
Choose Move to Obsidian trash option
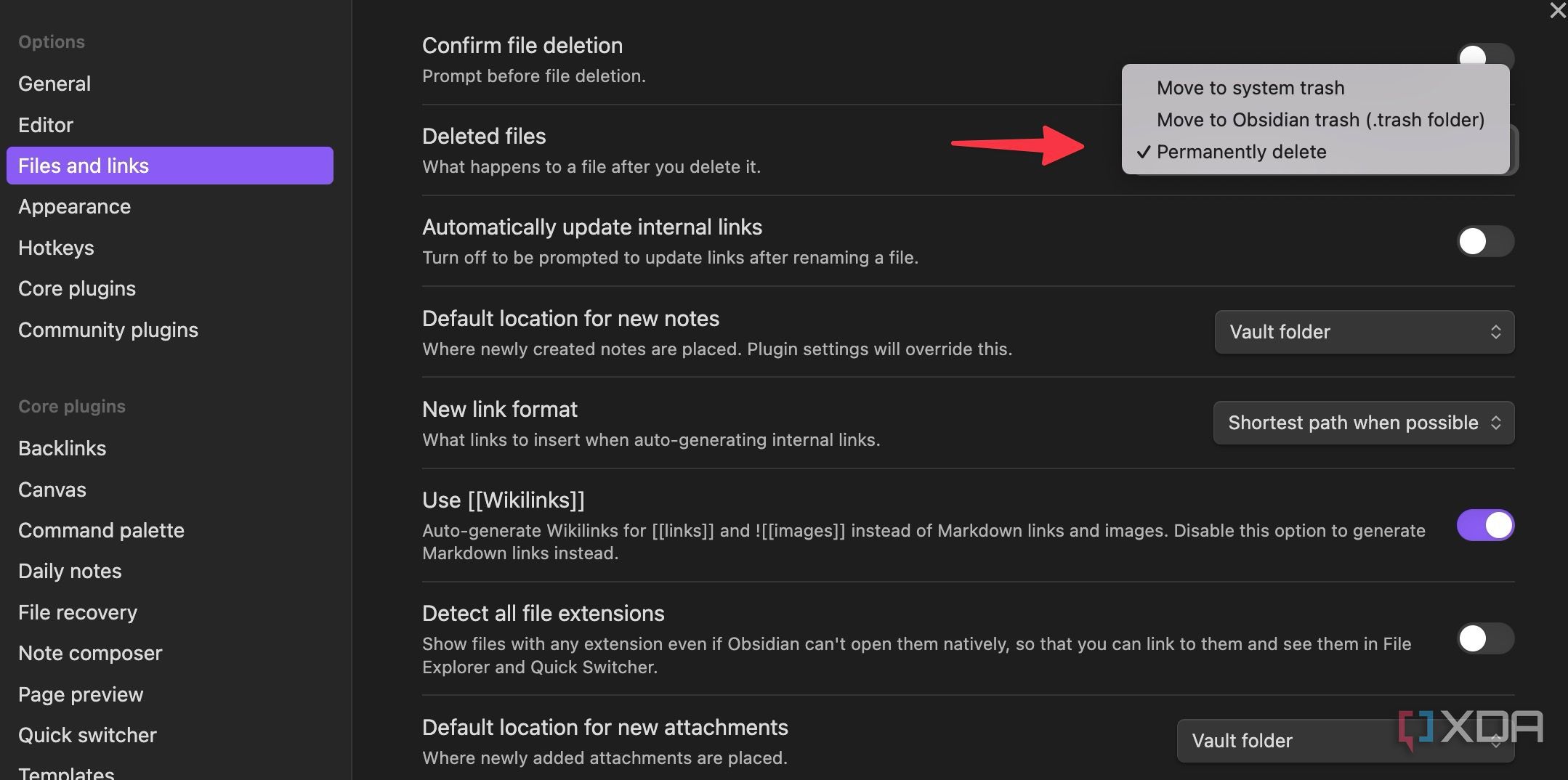pos(1320,120)
